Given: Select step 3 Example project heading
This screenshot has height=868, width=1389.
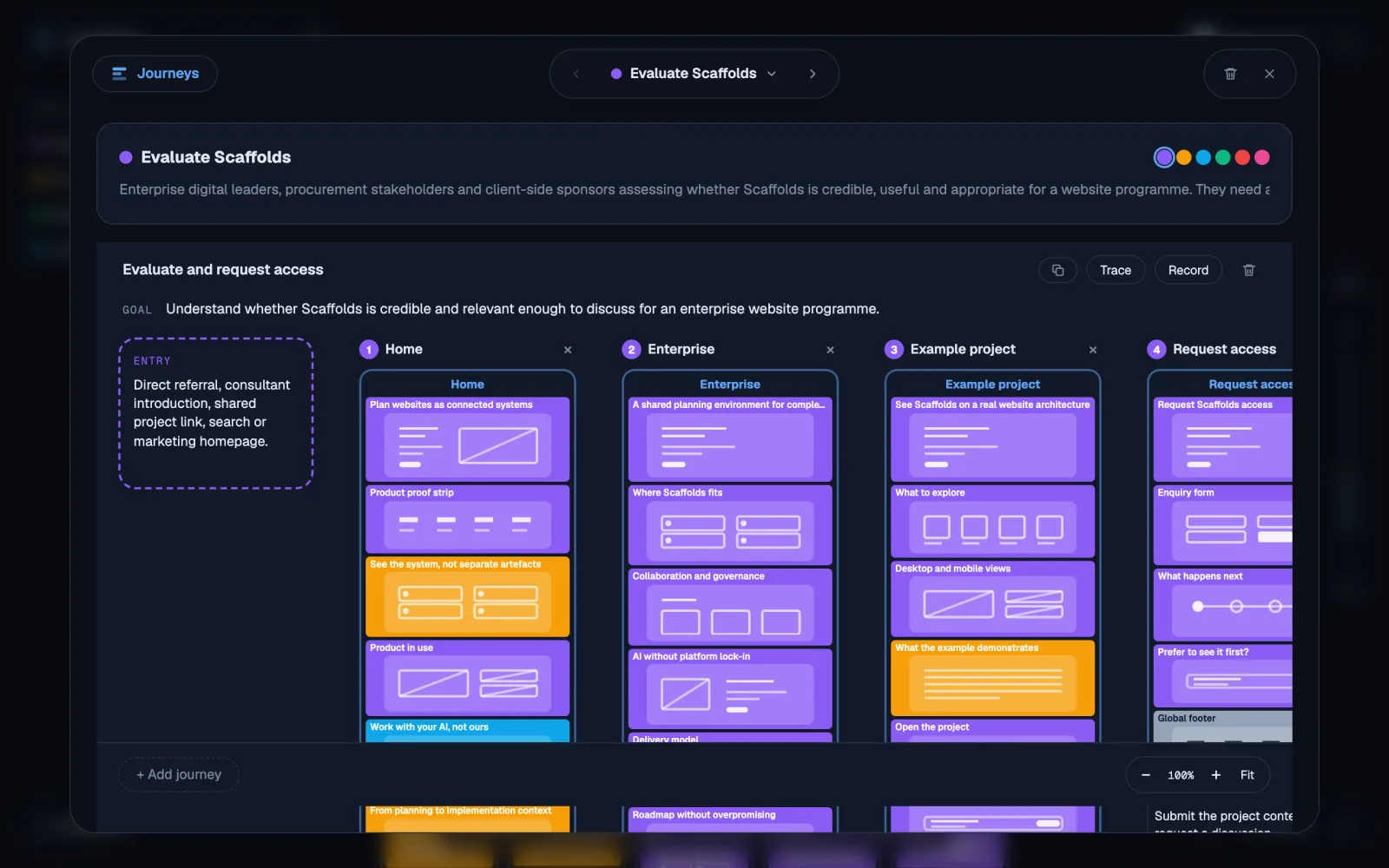Looking at the screenshot, I should tap(963, 349).
